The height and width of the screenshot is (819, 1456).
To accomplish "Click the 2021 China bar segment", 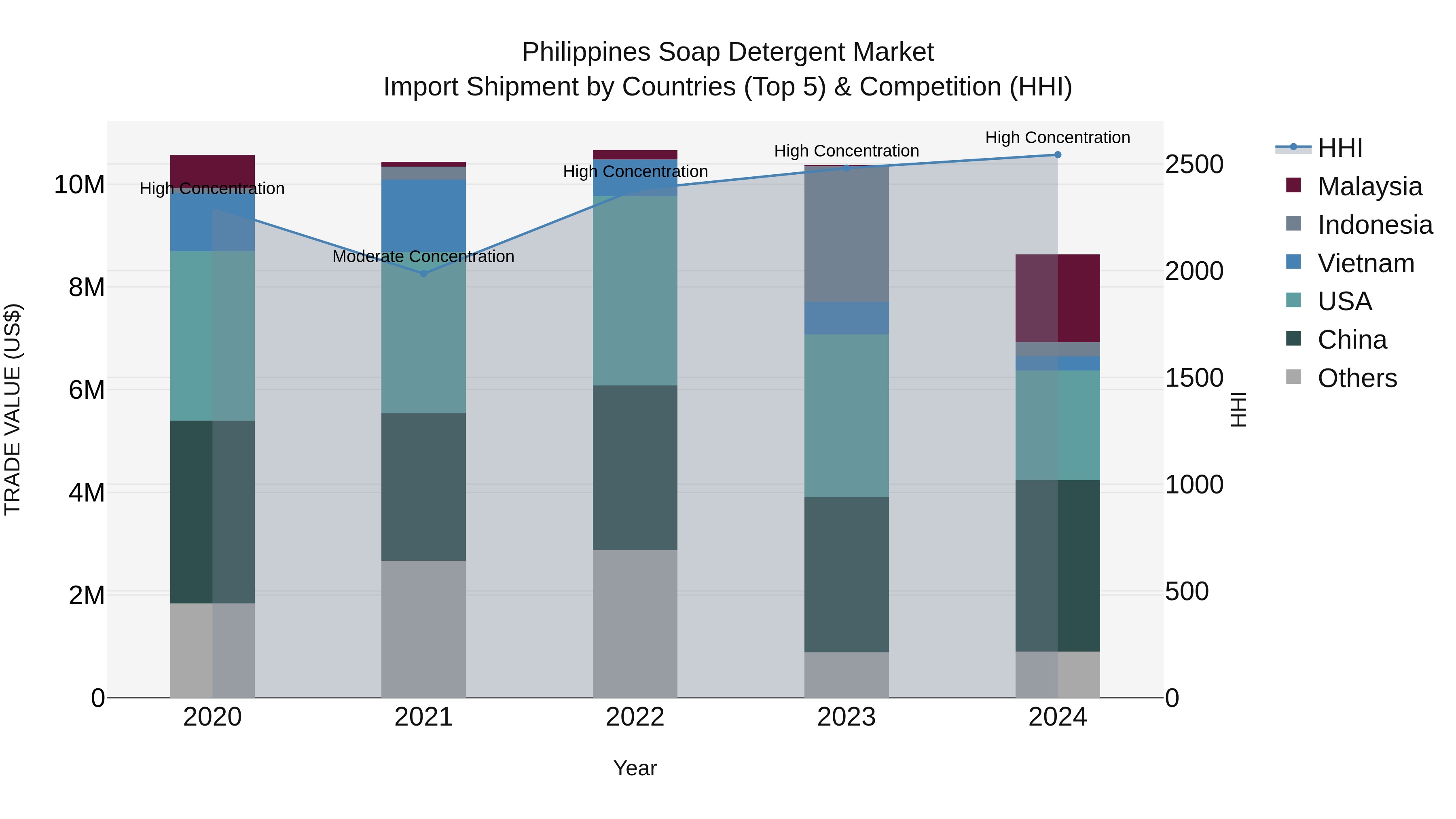I will click(424, 487).
